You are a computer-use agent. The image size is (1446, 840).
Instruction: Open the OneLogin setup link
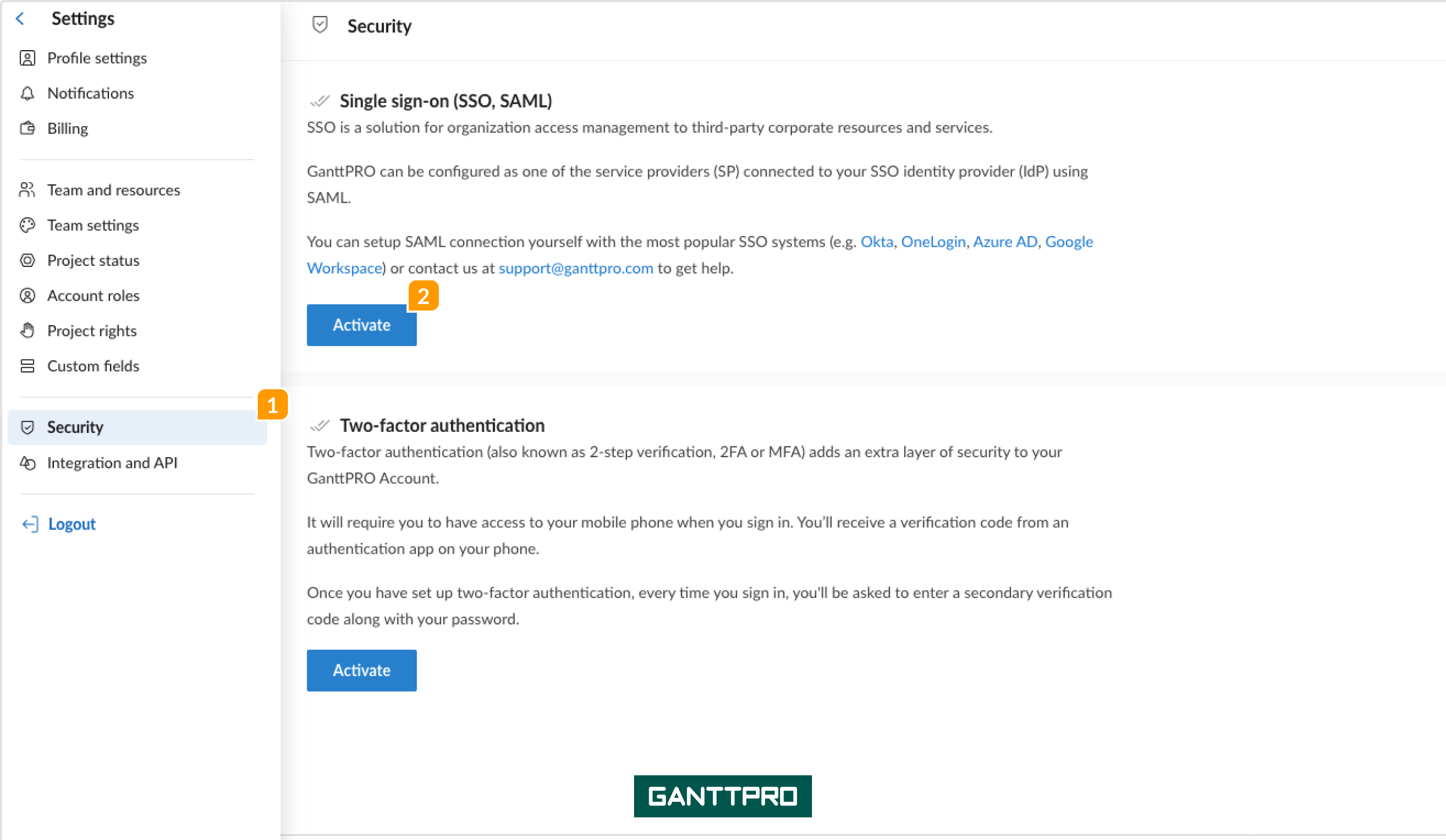[x=933, y=242]
